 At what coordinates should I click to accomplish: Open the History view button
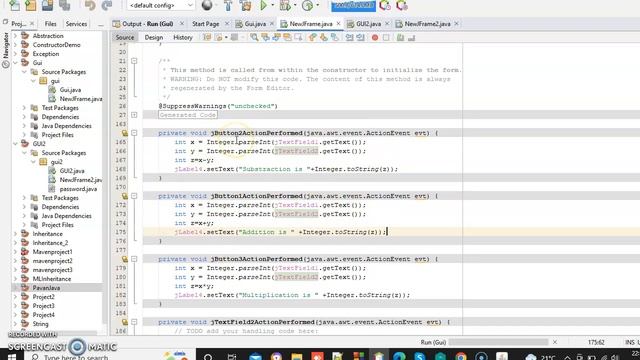pyautogui.click(x=182, y=37)
